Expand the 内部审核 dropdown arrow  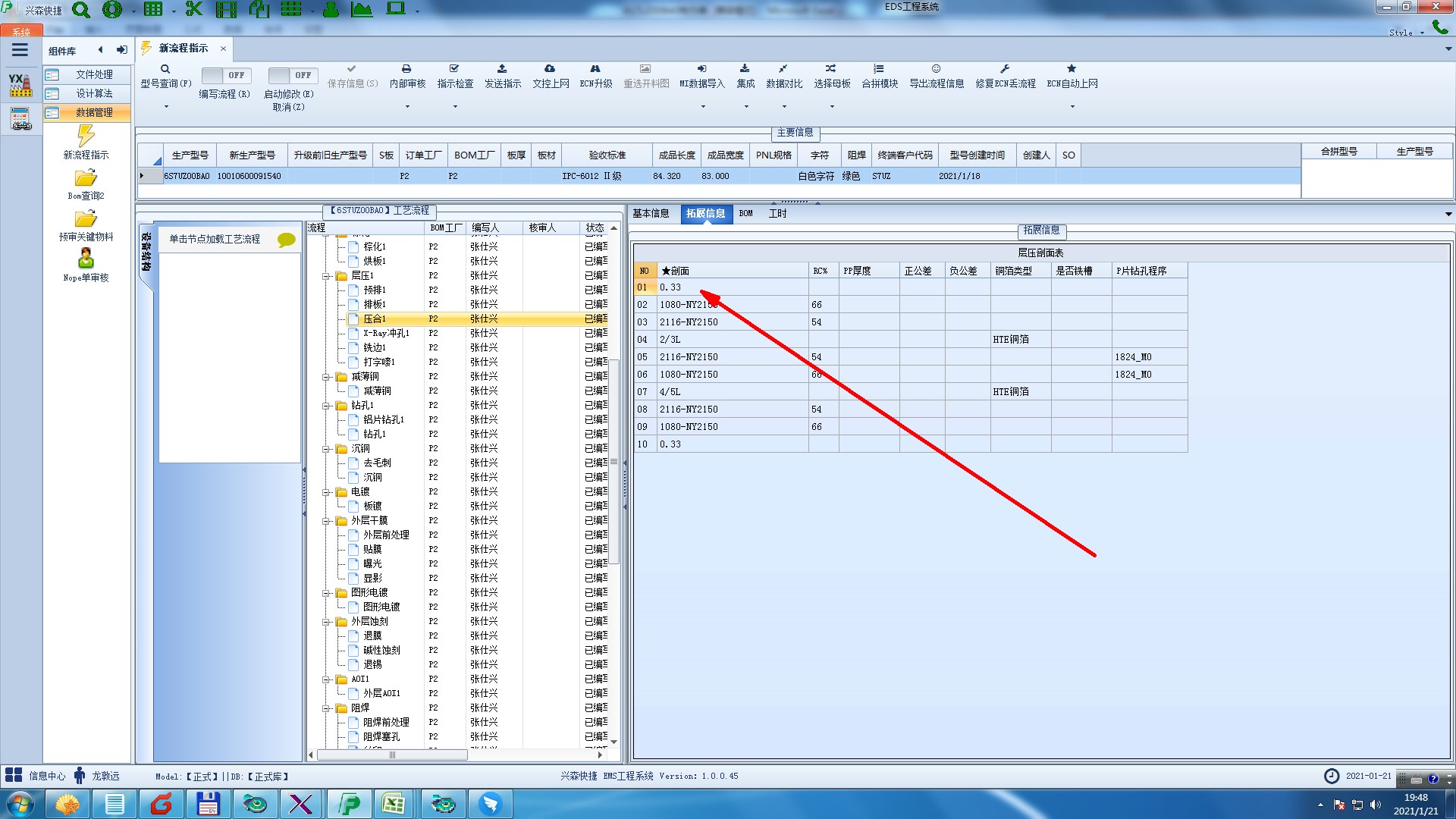point(407,106)
